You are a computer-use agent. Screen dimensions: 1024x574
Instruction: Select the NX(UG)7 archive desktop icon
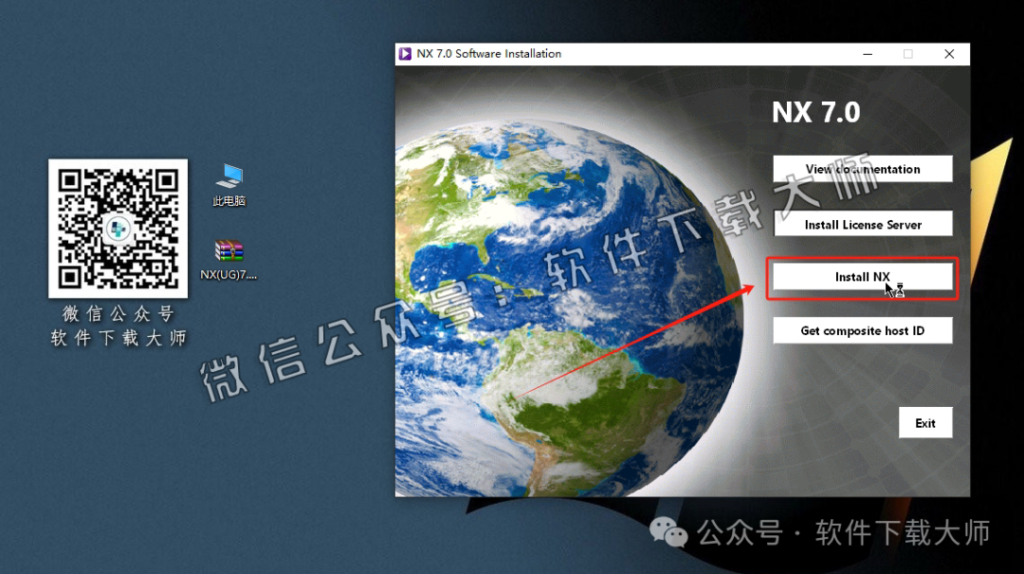[229, 260]
